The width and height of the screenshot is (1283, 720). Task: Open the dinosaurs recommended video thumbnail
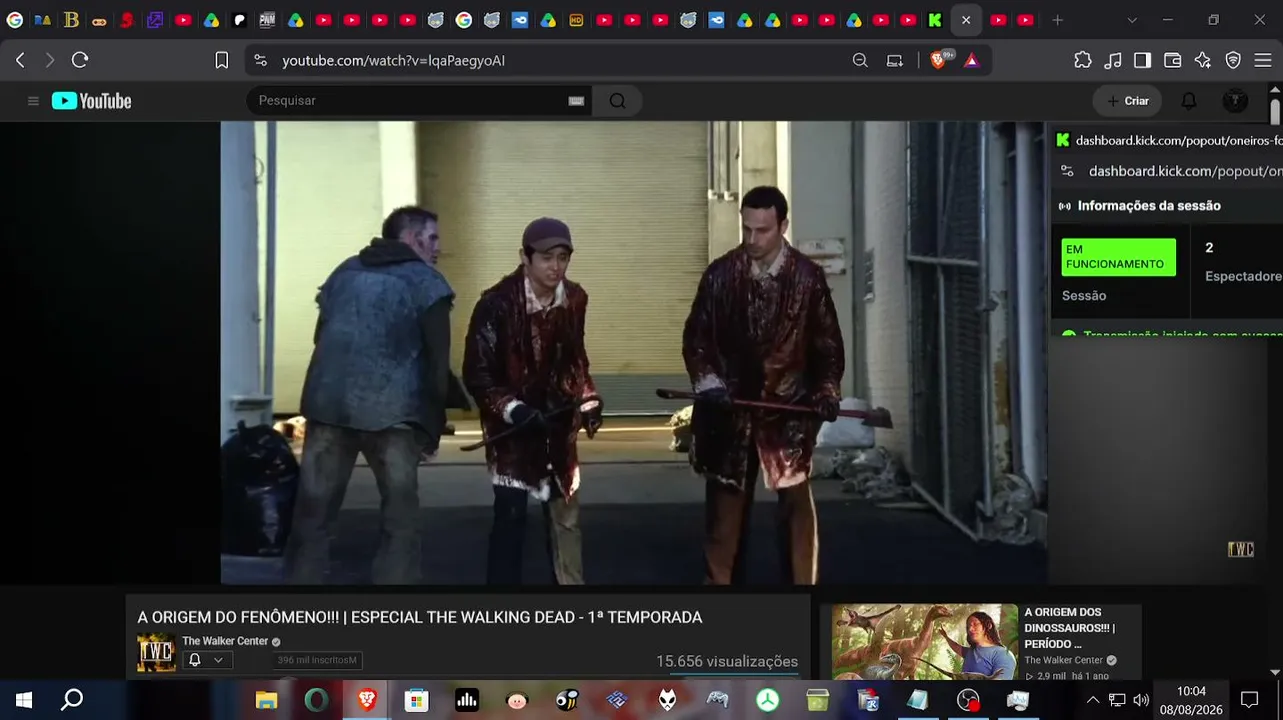pos(925,642)
